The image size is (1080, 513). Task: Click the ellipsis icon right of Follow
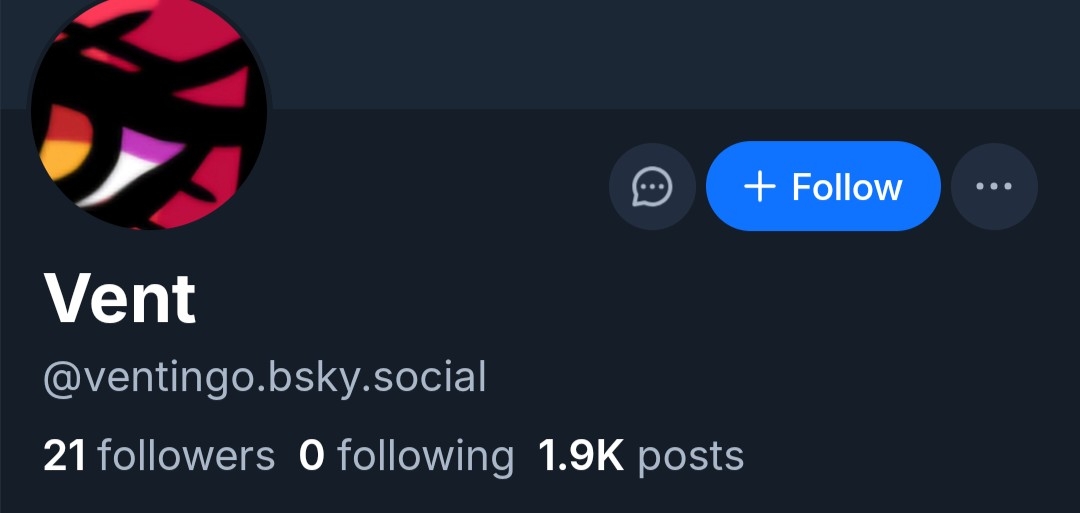(994, 187)
